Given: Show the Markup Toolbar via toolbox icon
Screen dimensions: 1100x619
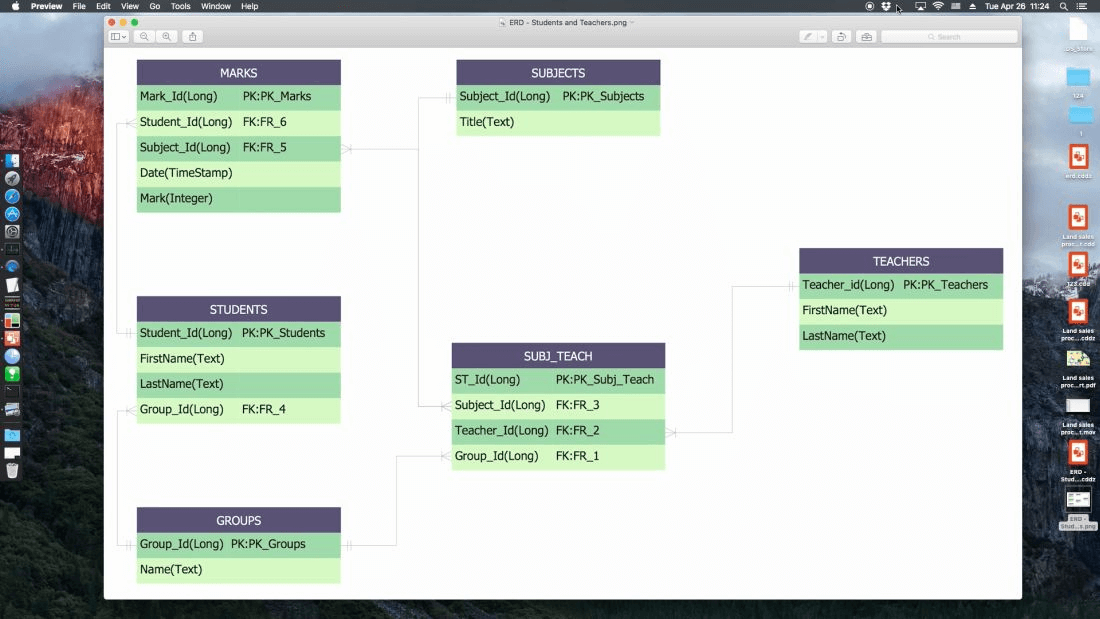Looking at the screenshot, I should pos(866,37).
